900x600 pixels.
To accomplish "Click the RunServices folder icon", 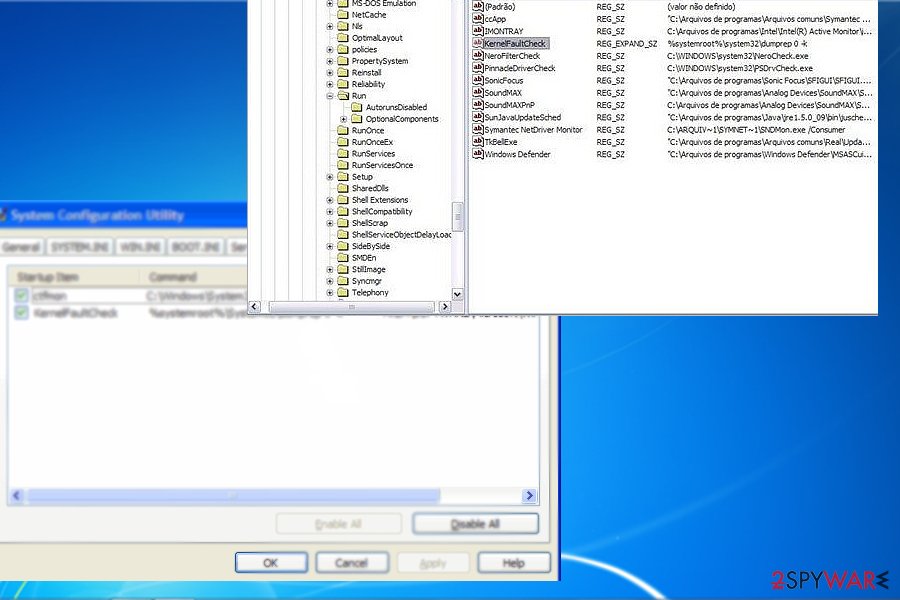I will point(343,153).
